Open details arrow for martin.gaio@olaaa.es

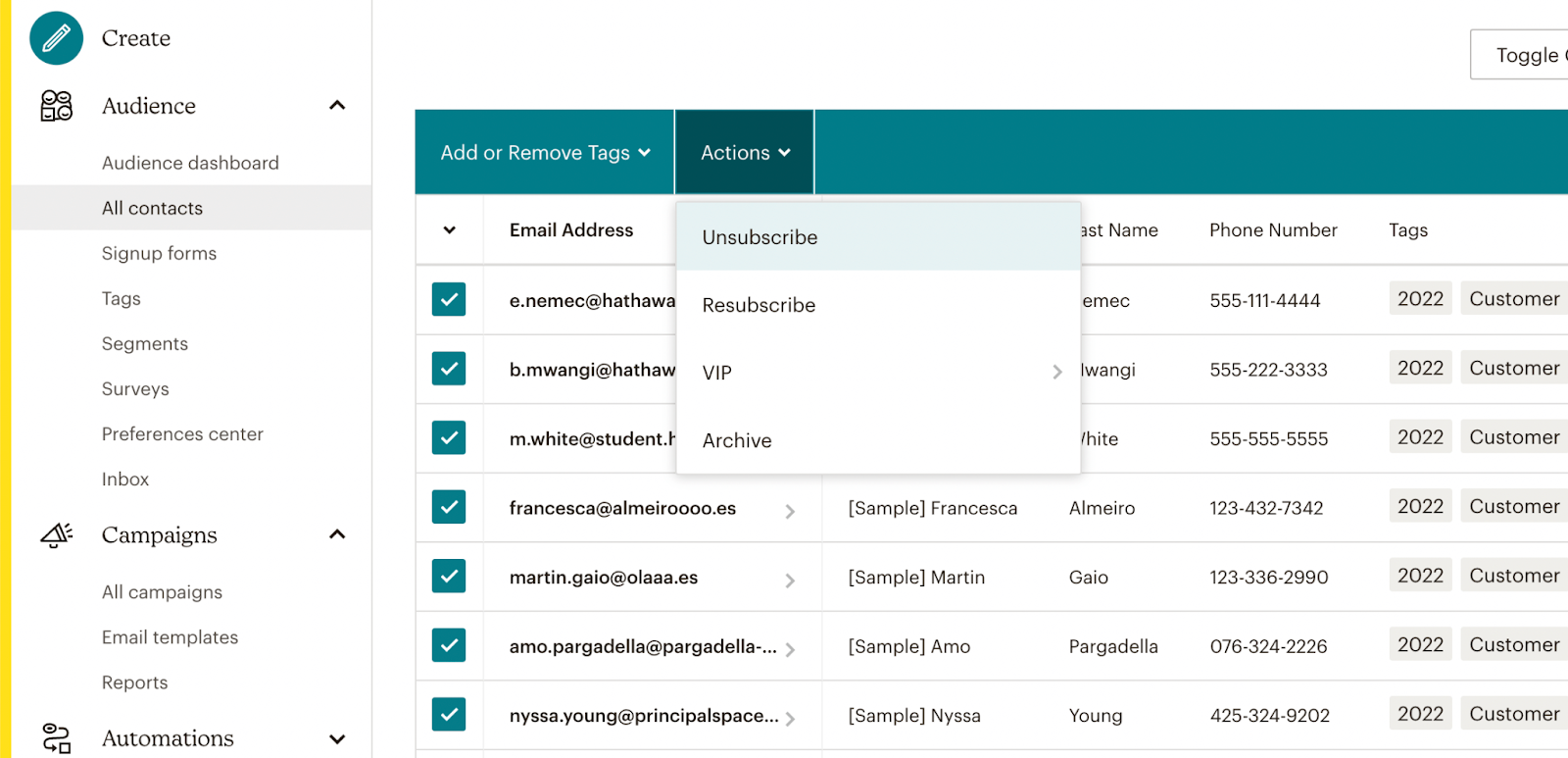790,581
